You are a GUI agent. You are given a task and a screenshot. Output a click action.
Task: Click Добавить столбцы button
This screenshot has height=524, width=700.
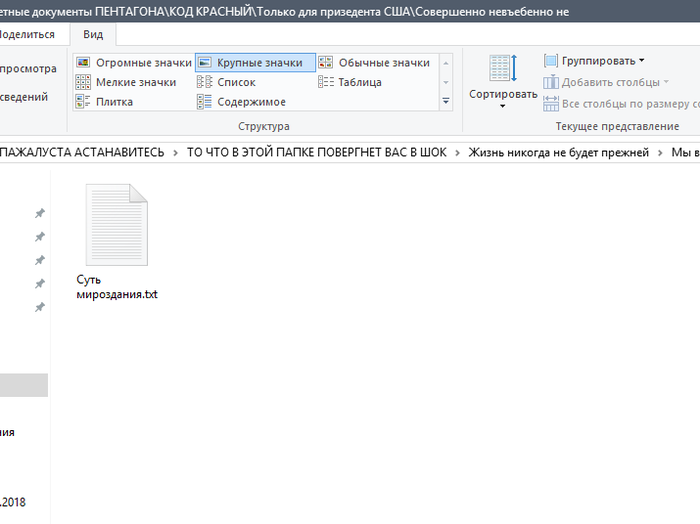pyautogui.click(x=606, y=82)
